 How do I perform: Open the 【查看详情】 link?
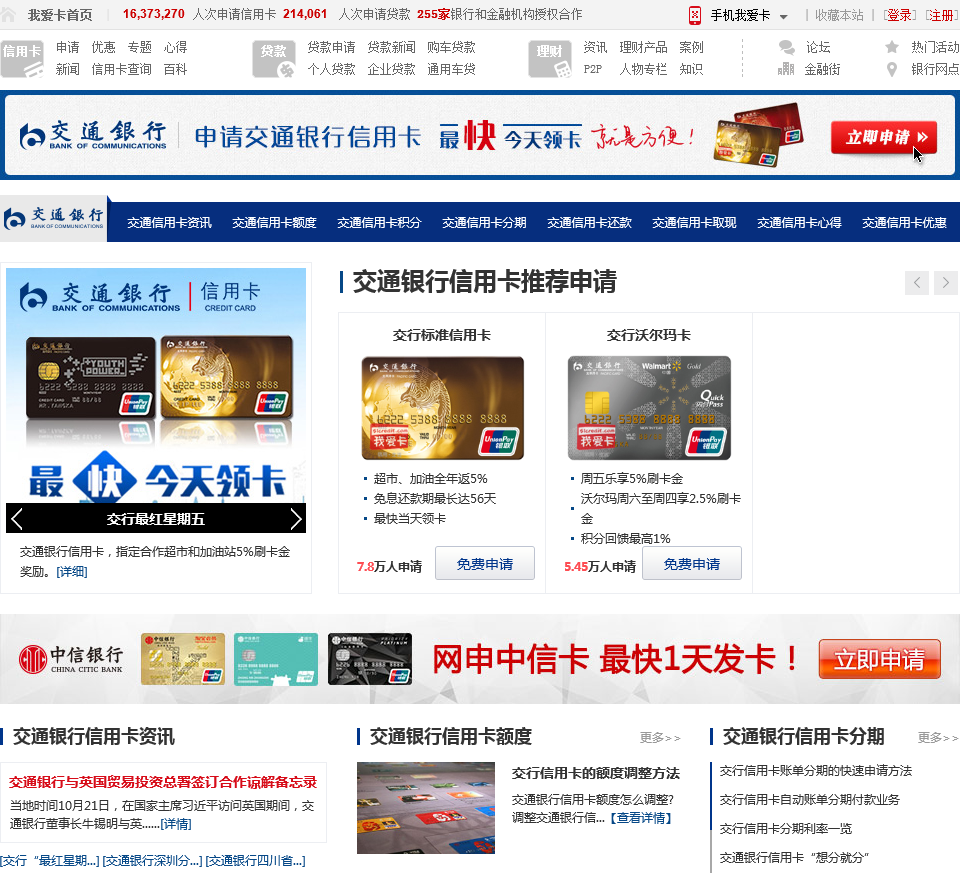pyautogui.click(x=641, y=818)
